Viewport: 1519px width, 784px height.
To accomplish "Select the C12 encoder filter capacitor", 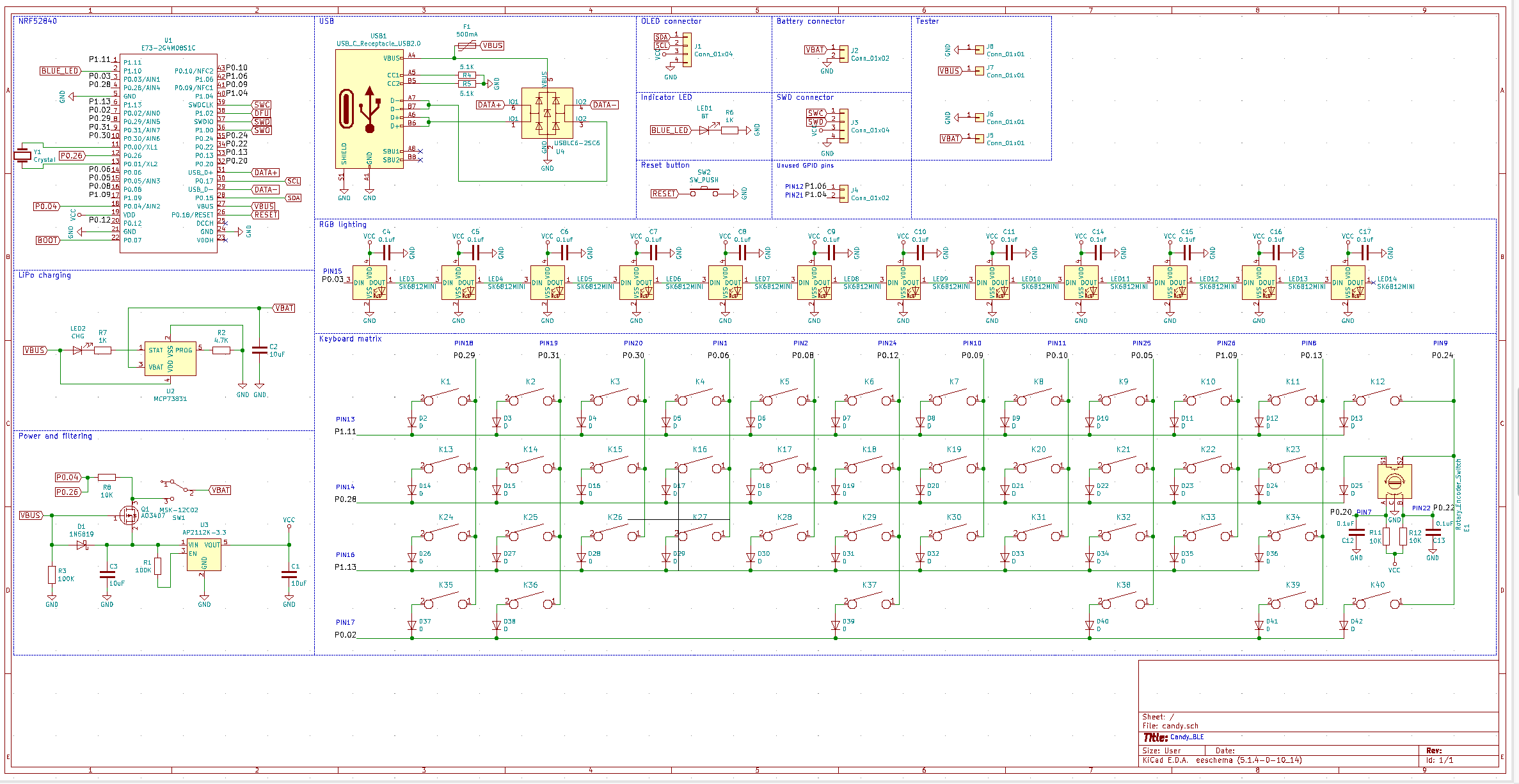I will click(x=1356, y=532).
